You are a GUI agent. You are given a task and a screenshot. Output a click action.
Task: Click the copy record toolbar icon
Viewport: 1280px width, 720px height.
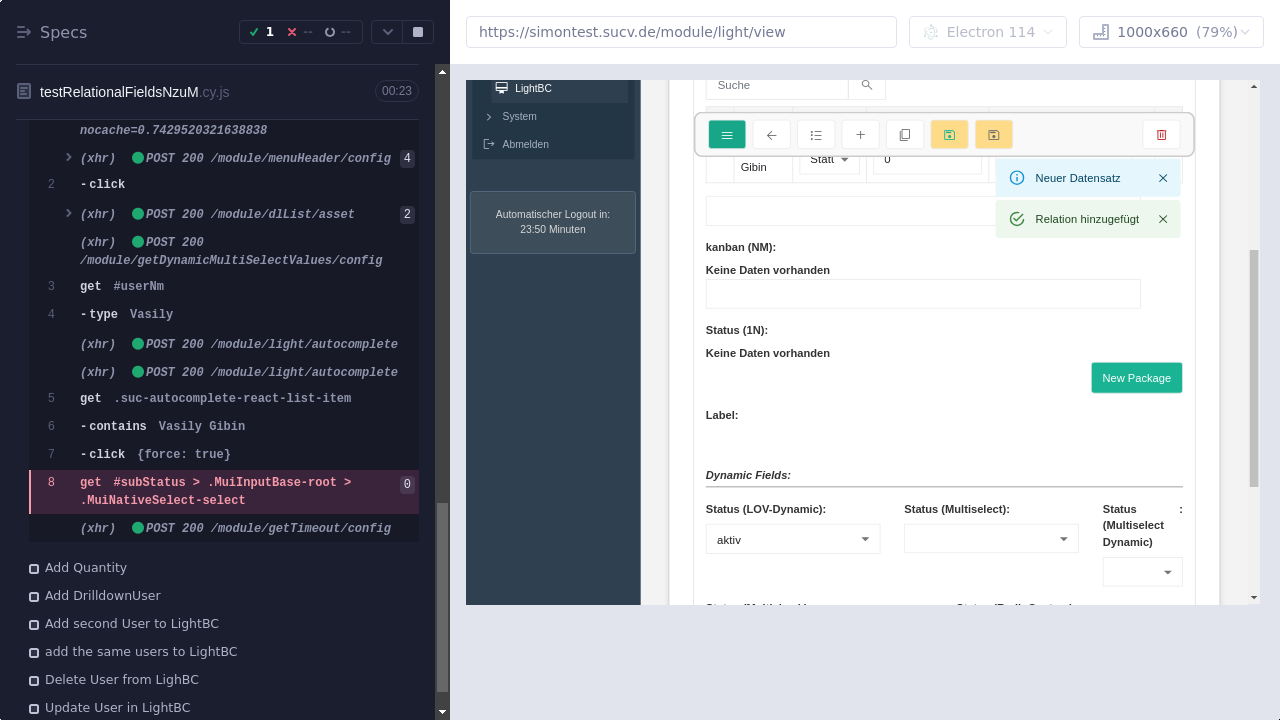click(905, 135)
